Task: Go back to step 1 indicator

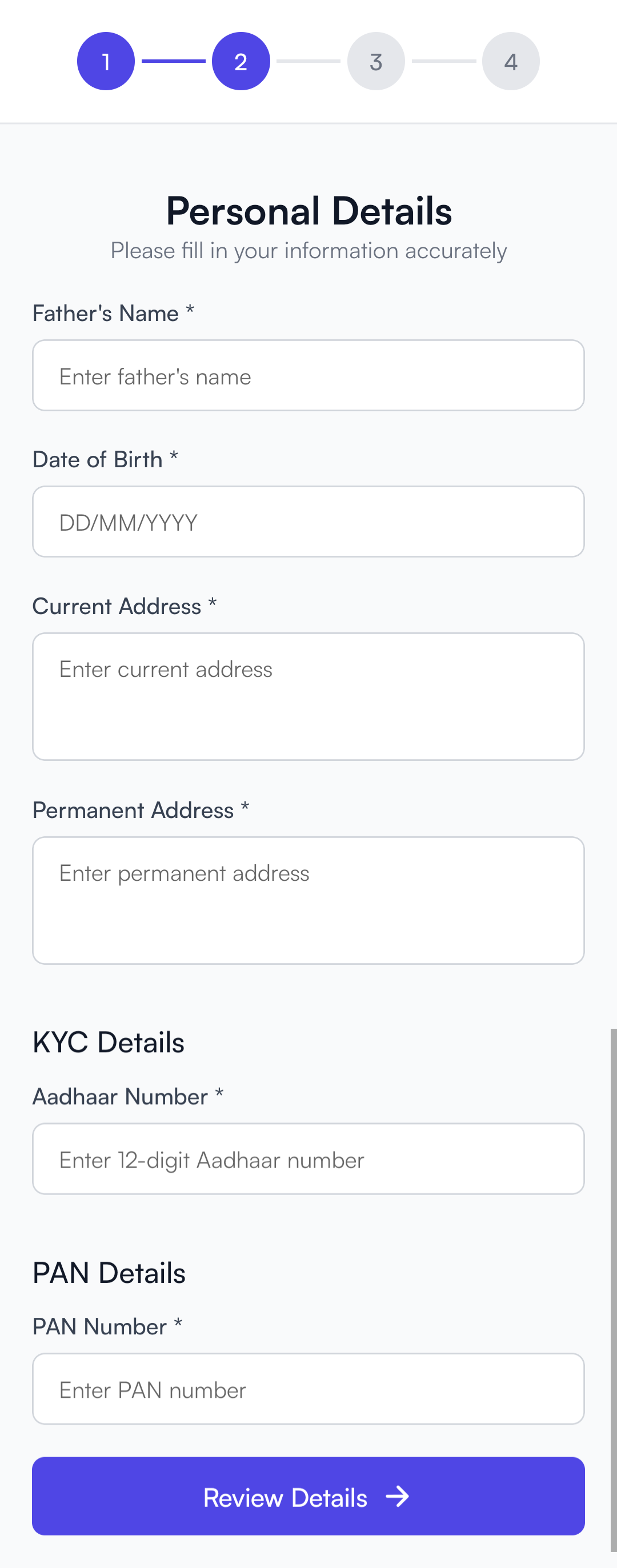Action: pyautogui.click(x=106, y=62)
